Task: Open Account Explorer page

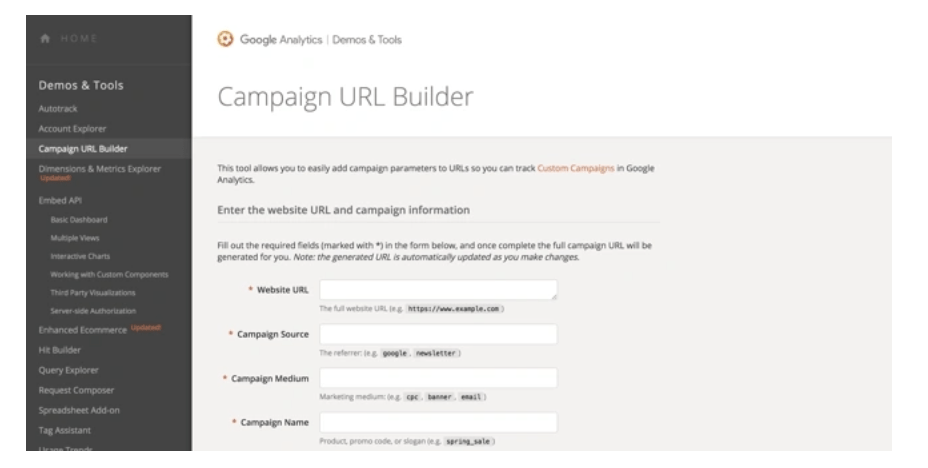Action: point(72,129)
